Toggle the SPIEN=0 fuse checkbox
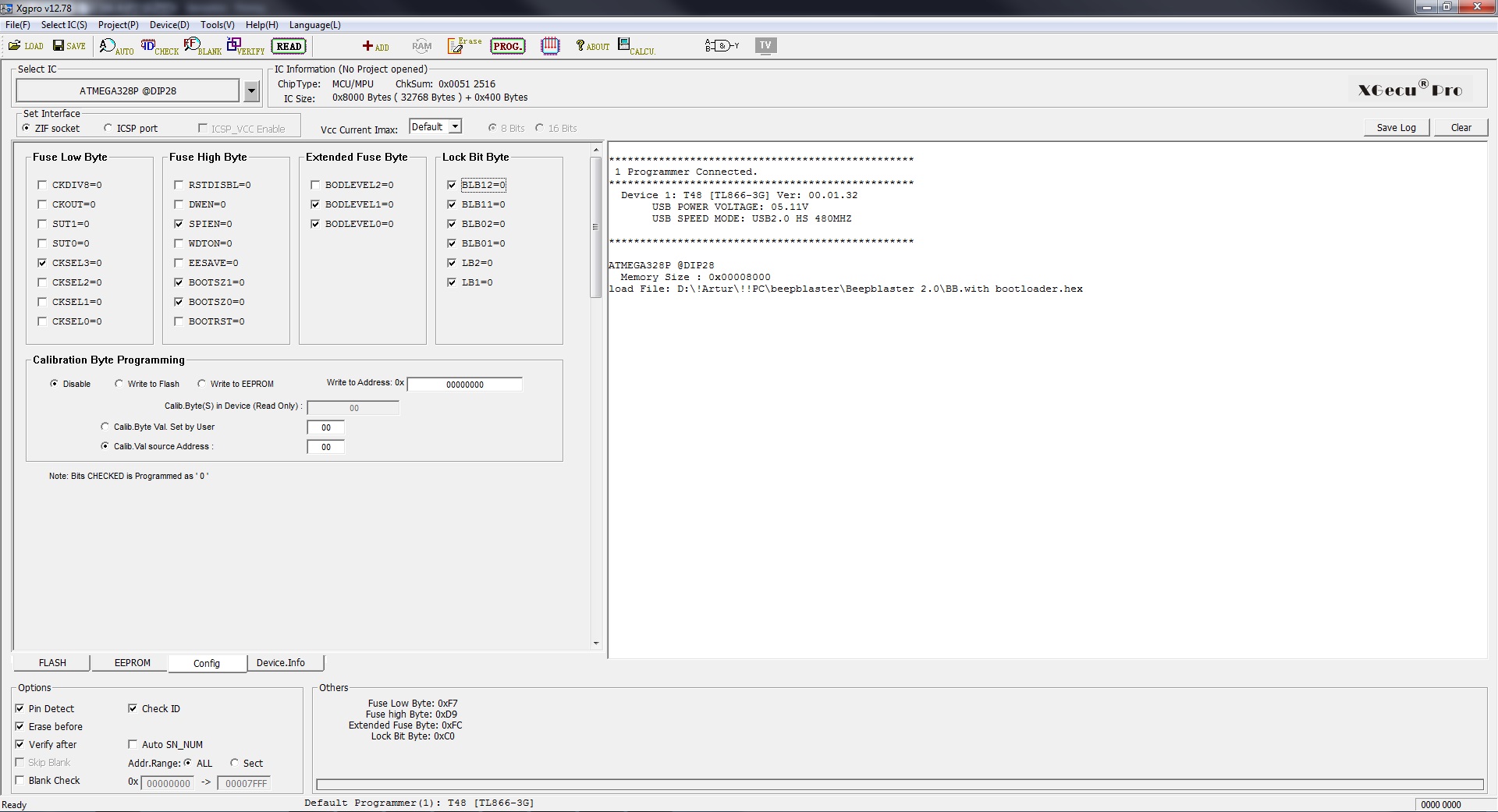 tap(179, 224)
